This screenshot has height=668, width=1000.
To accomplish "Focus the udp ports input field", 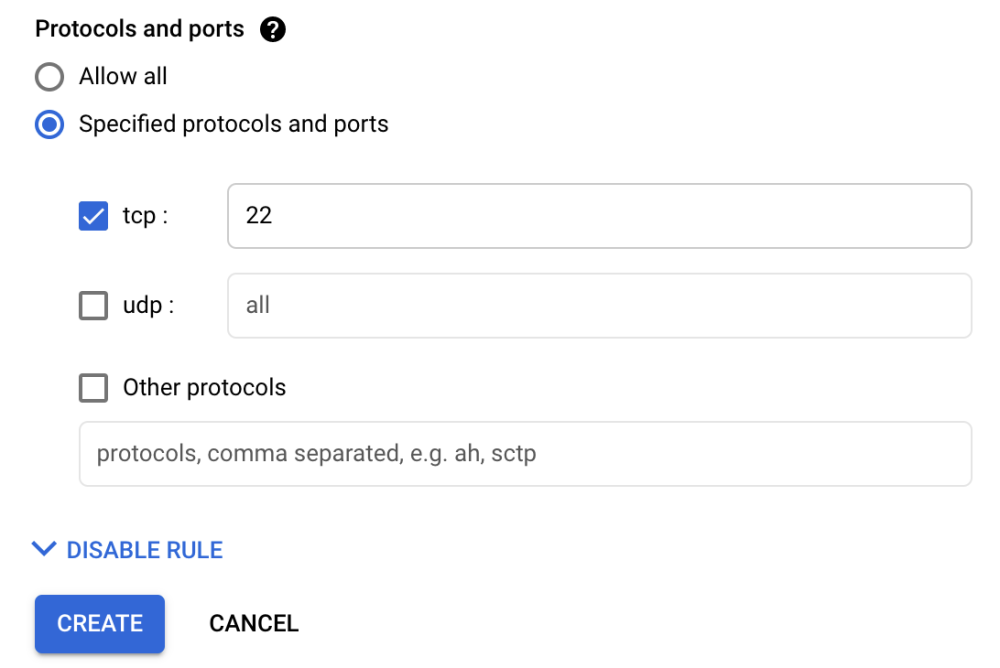I will 599,306.
